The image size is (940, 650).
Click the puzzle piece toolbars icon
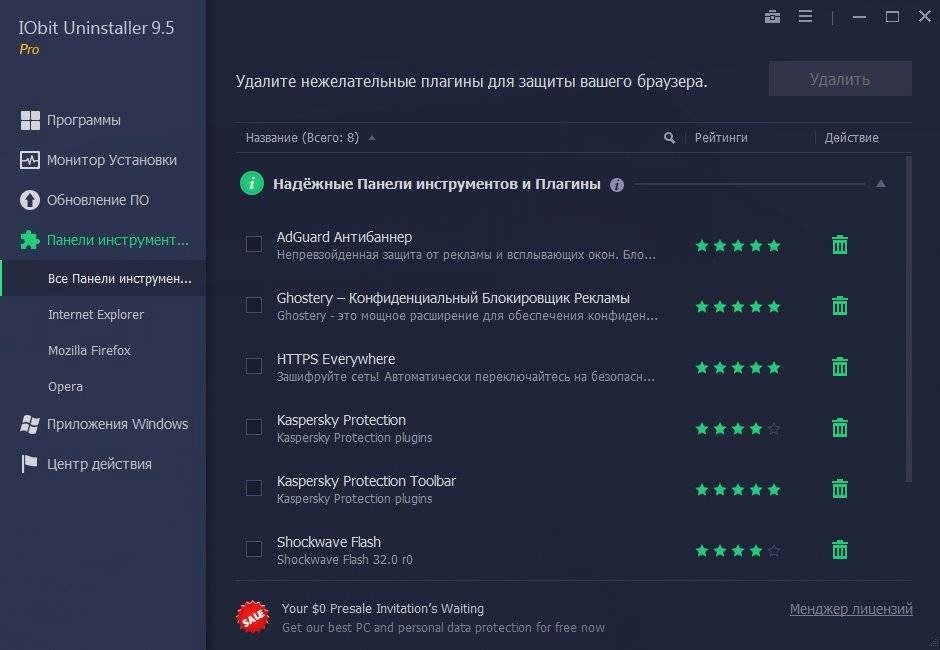point(30,240)
